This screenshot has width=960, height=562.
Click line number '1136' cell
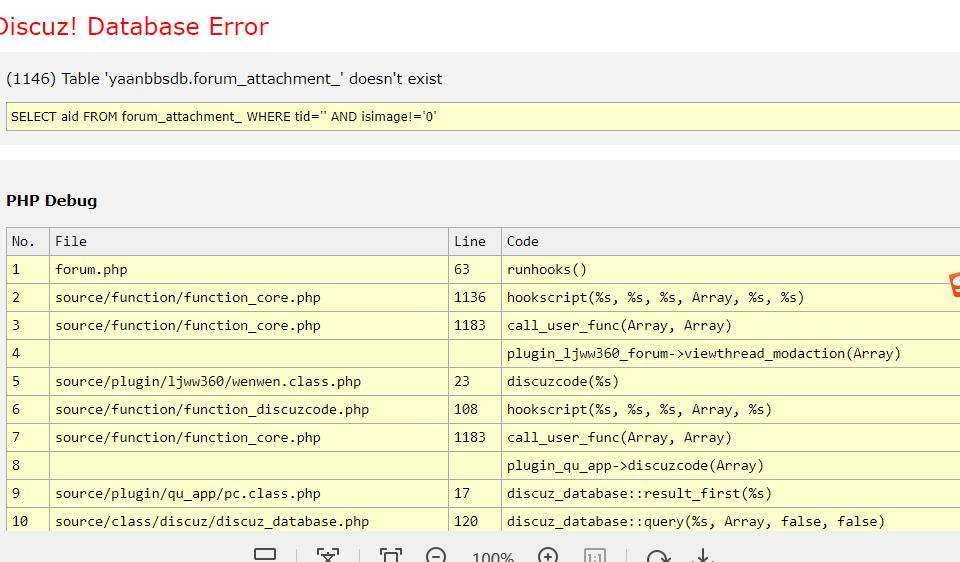click(x=474, y=298)
